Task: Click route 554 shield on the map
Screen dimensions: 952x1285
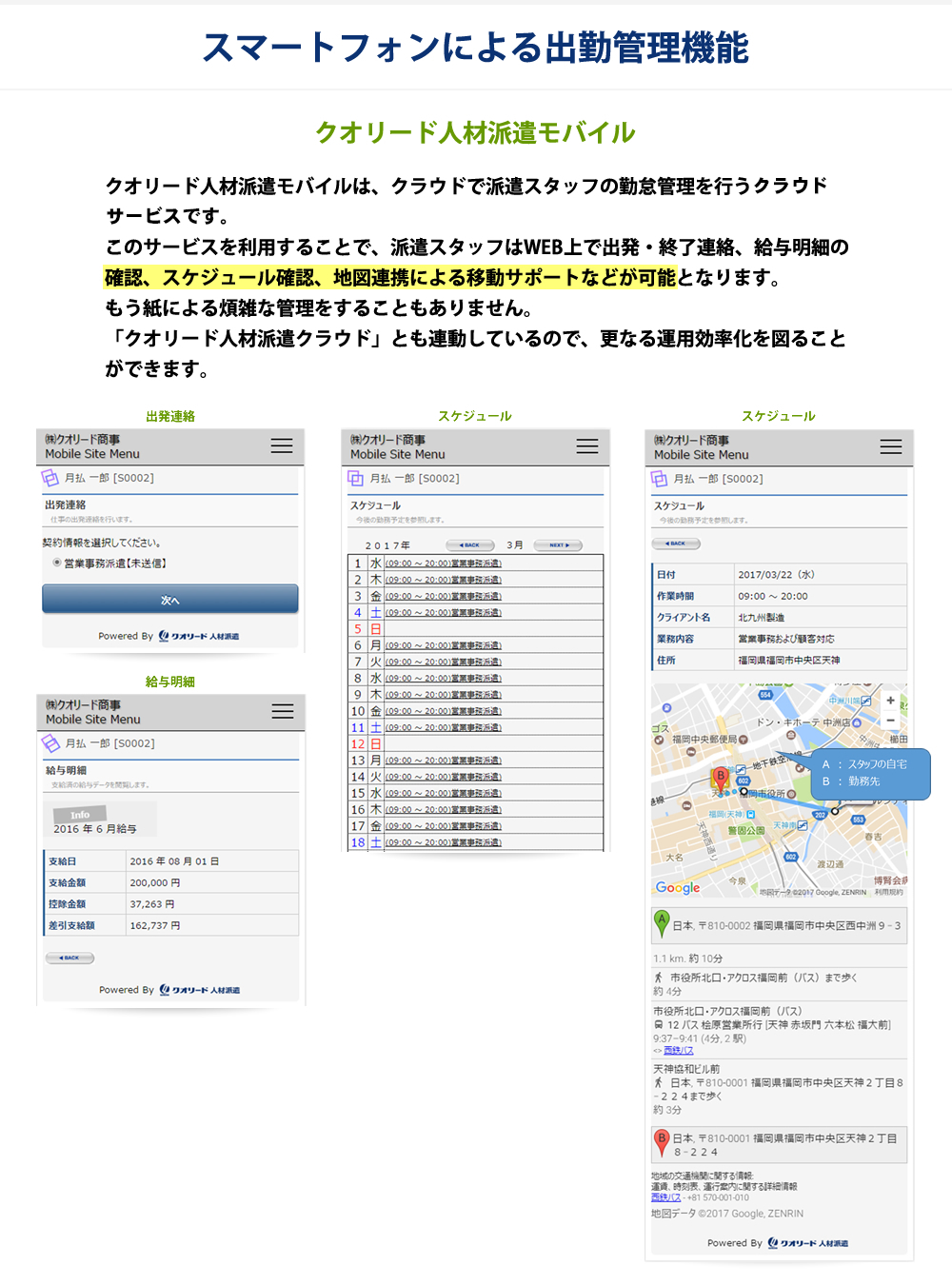Action: click(764, 695)
